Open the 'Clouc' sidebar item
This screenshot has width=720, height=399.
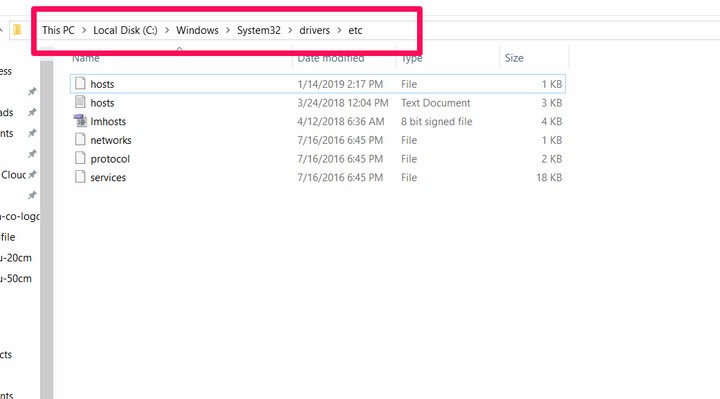[13, 175]
